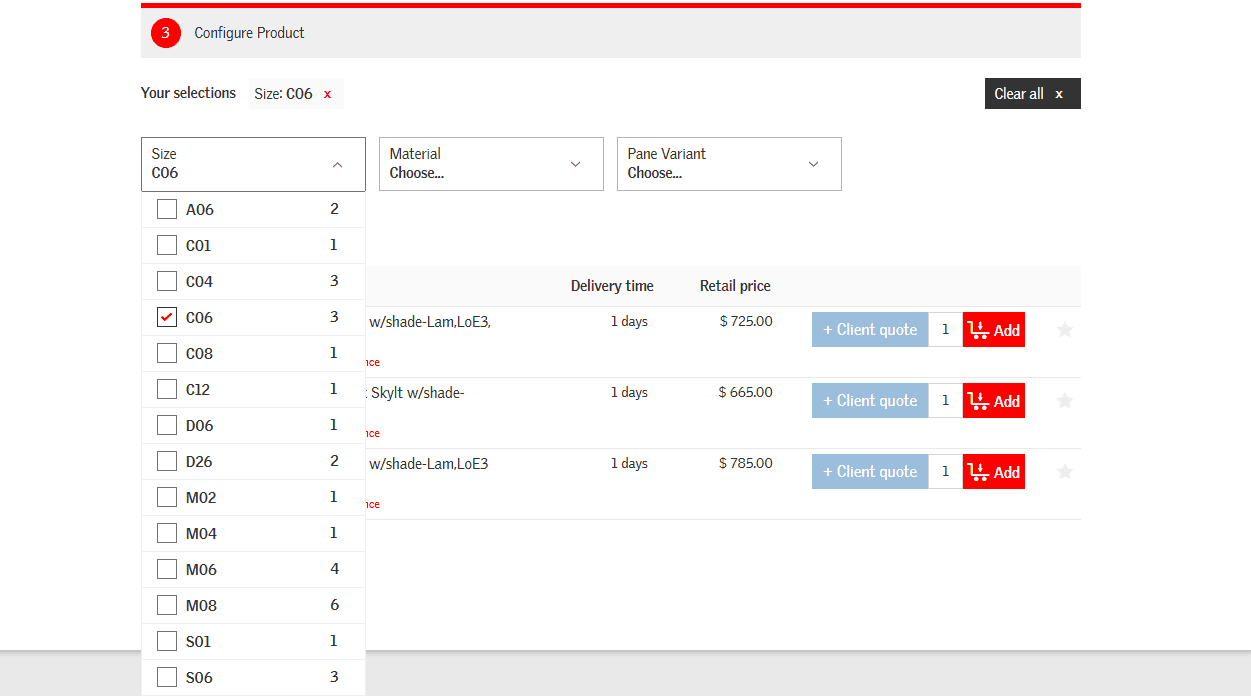
Task: Add the $785.00 product to cart
Action: point(994,472)
